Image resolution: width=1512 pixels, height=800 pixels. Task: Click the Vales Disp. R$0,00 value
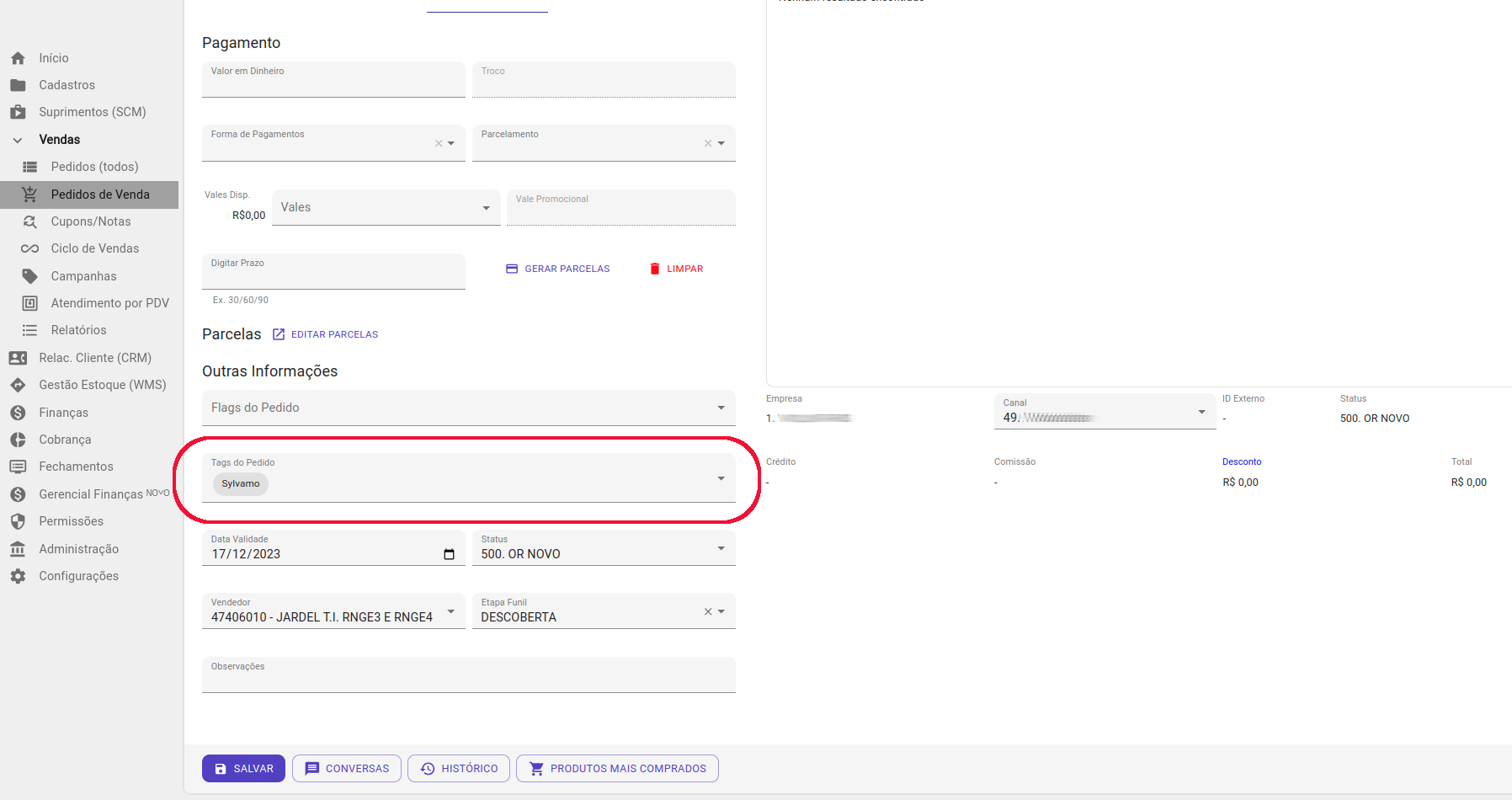[x=249, y=216]
